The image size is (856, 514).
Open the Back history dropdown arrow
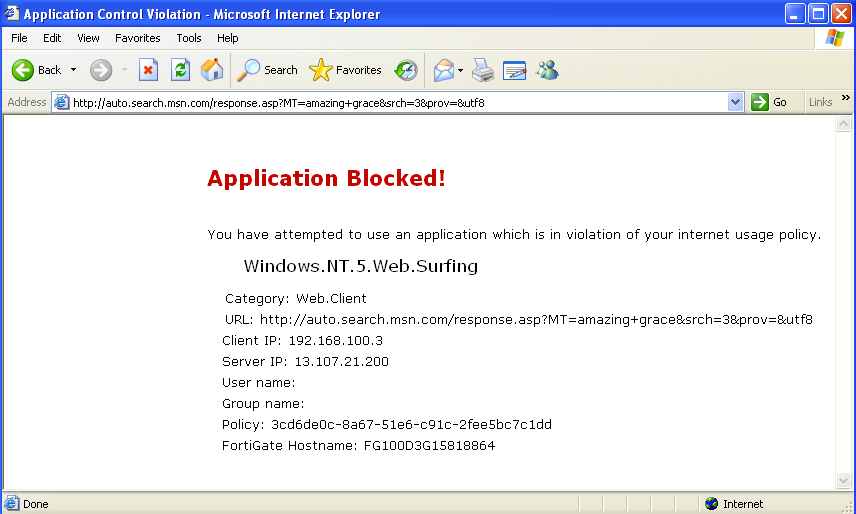click(73, 70)
